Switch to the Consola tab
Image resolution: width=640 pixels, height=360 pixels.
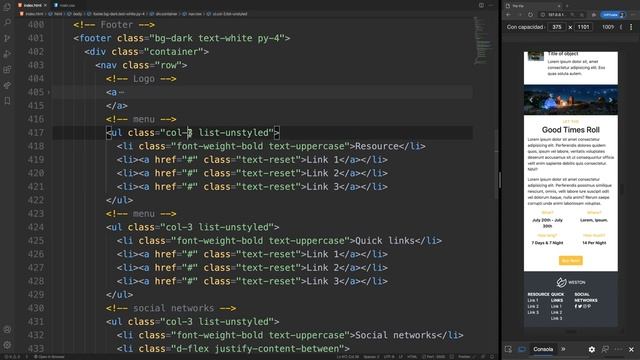click(543, 349)
